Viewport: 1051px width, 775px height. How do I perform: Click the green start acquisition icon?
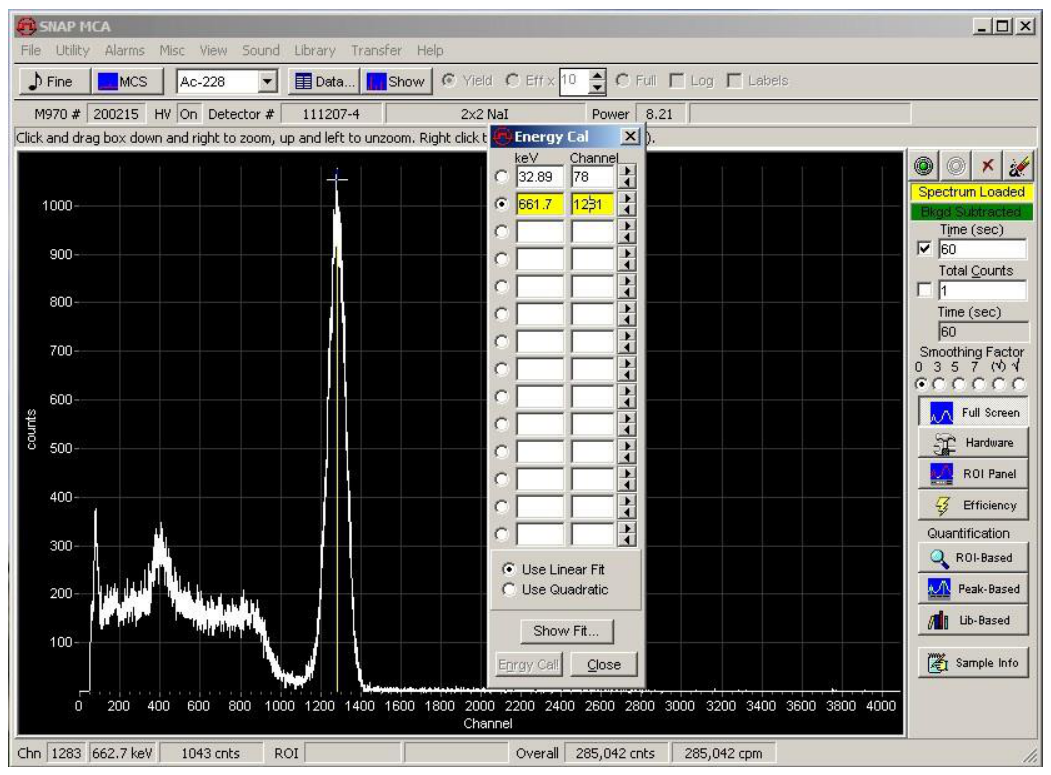tap(924, 166)
